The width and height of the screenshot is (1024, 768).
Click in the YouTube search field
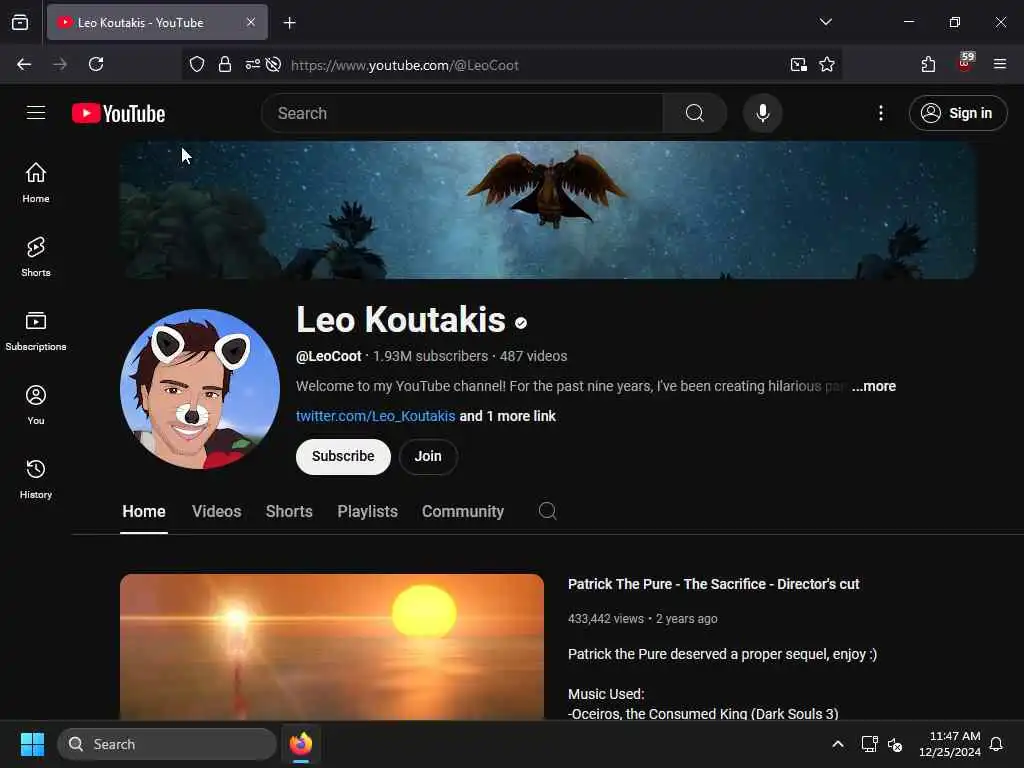tap(462, 113)
